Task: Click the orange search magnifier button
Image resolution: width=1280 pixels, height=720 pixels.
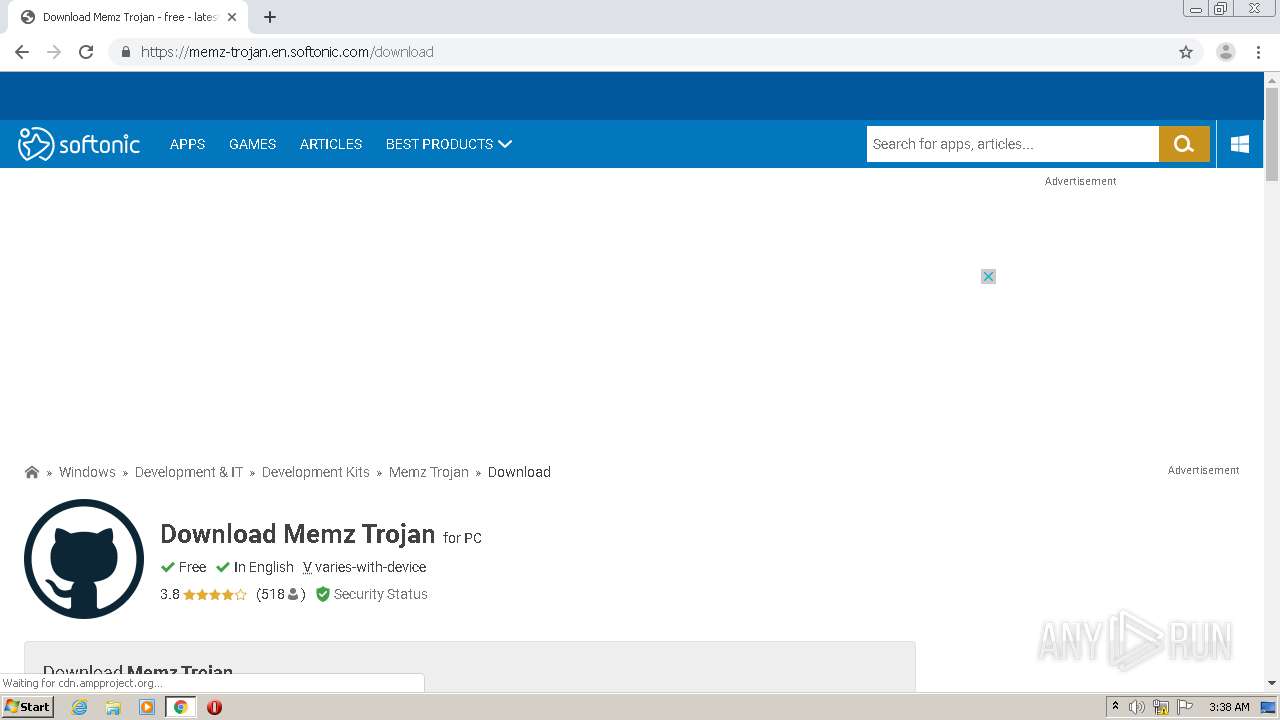Action: pyautogui.click(x=1184, y=144)
